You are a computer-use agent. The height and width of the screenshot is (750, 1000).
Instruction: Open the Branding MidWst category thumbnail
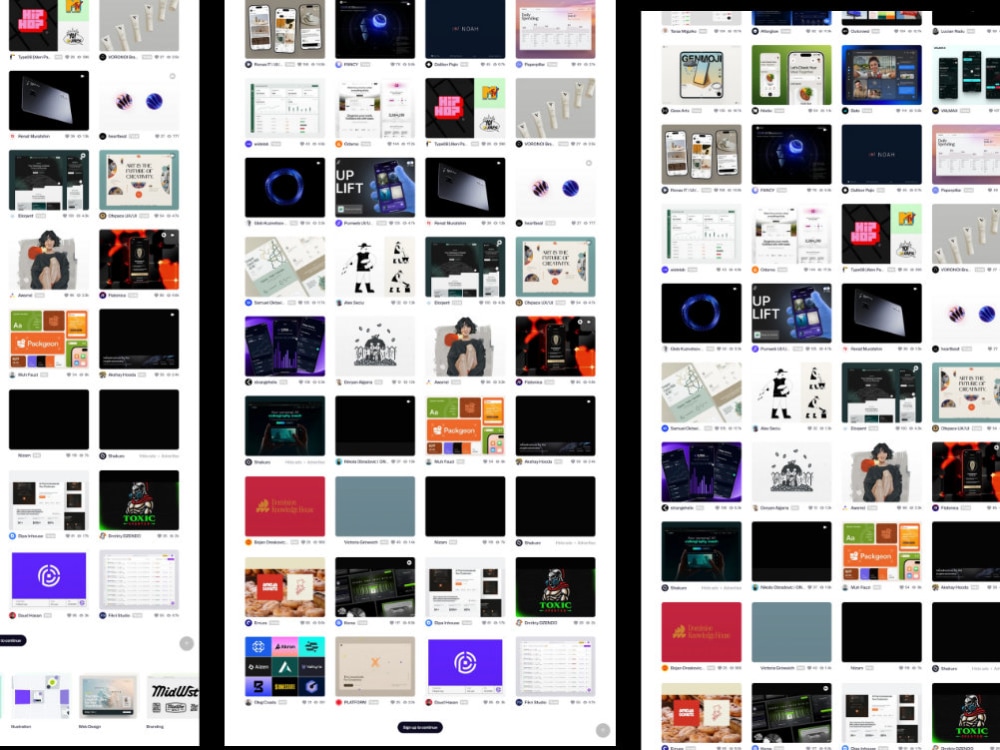coord(173,696)
